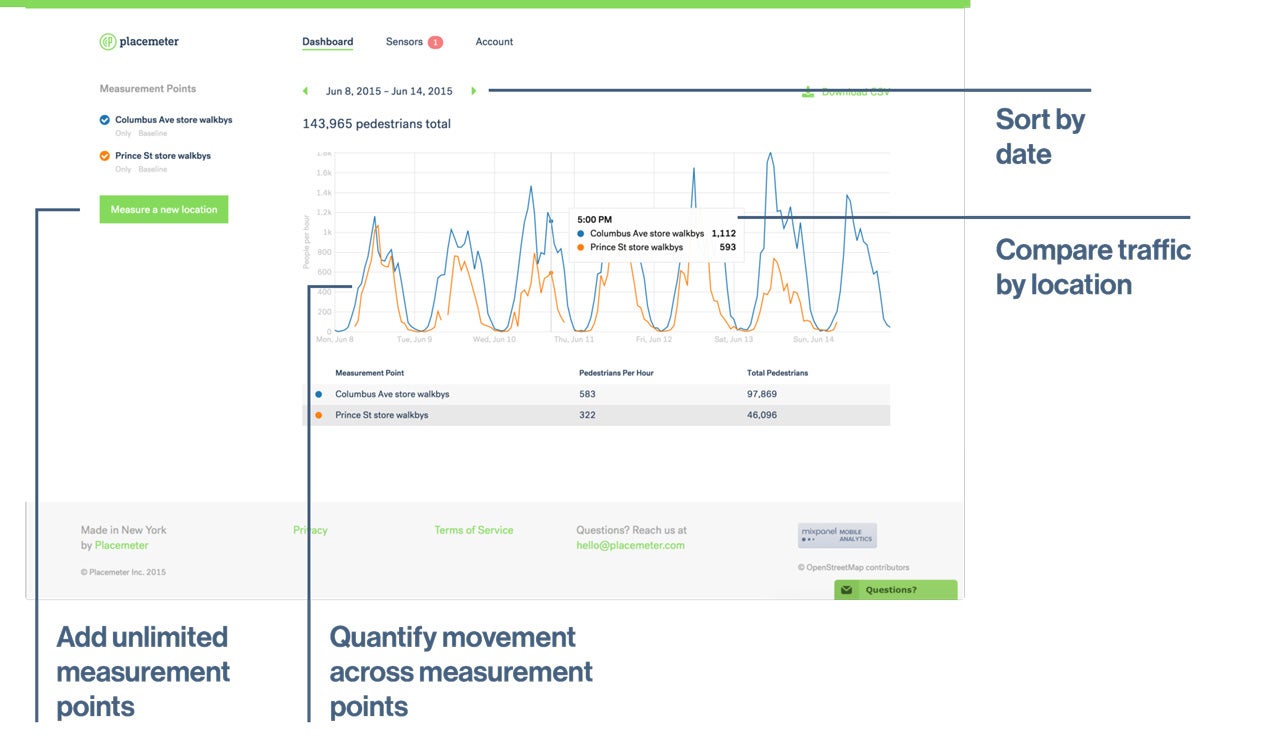Screen dimensions: 1280x743
Task: Click the Sat, Jun 13 axis label
Action: click(x=733, y=339)
